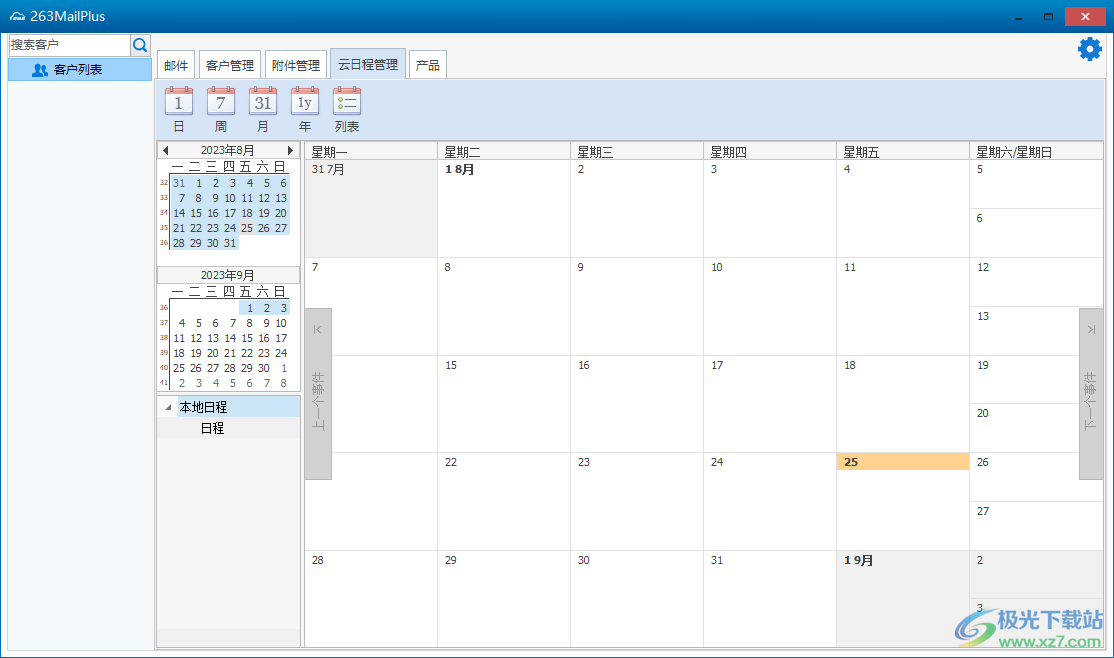This screenshot has height=658, width=1114.
Task: Collapse the 本地日程 tree node
Action: (167, 408)
